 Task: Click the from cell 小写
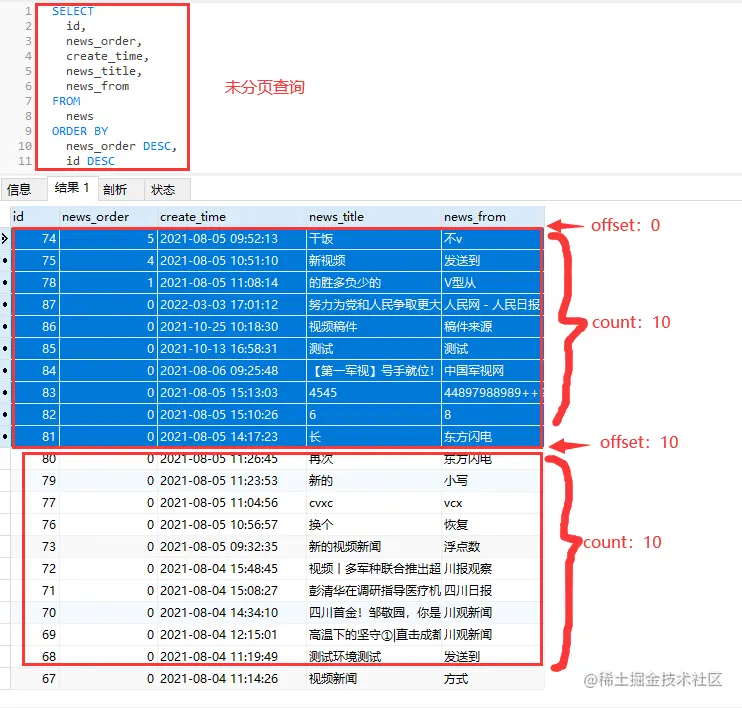(493, 481)
